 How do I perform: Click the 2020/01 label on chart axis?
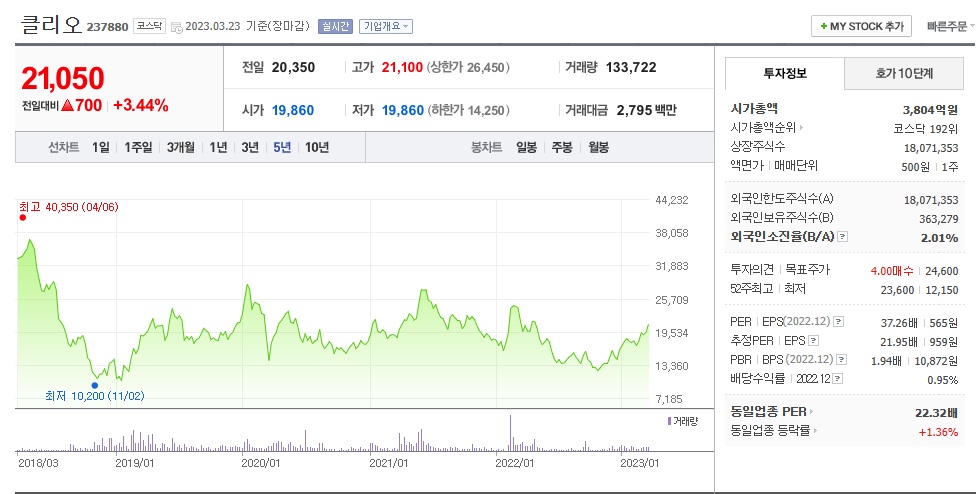[x=261, y=463]
